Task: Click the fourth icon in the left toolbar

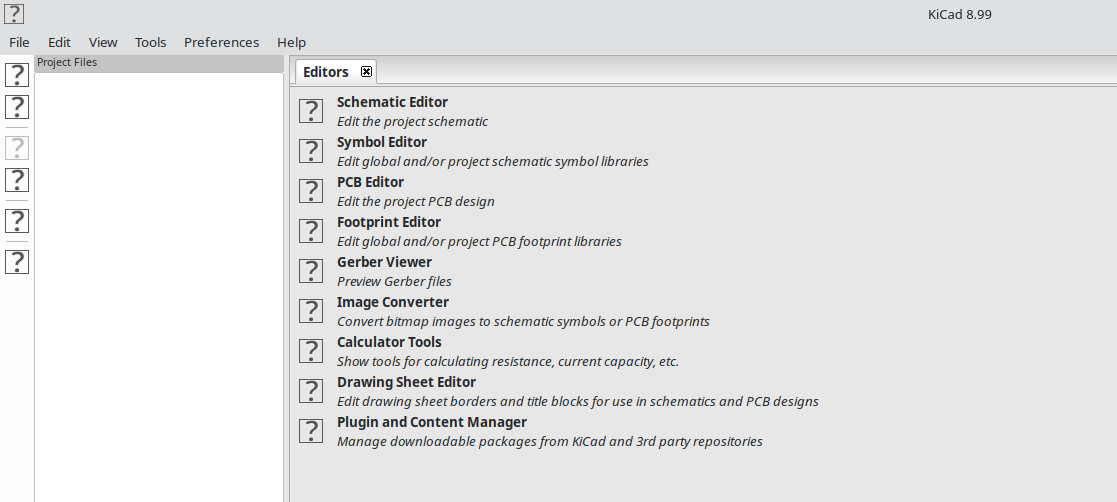Action: click(x=17, y=179)
